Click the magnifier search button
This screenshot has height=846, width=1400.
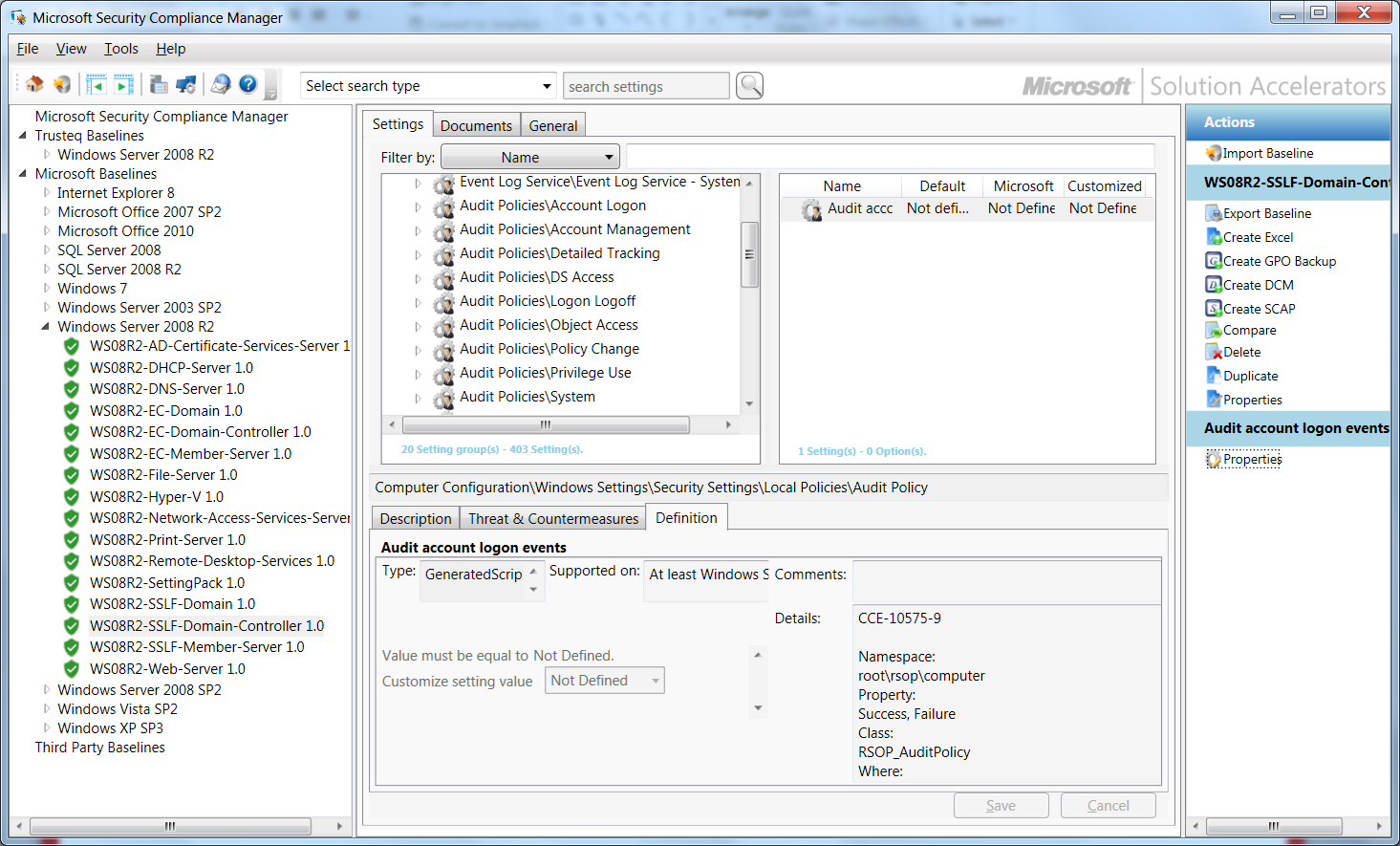tap(750, 86)
